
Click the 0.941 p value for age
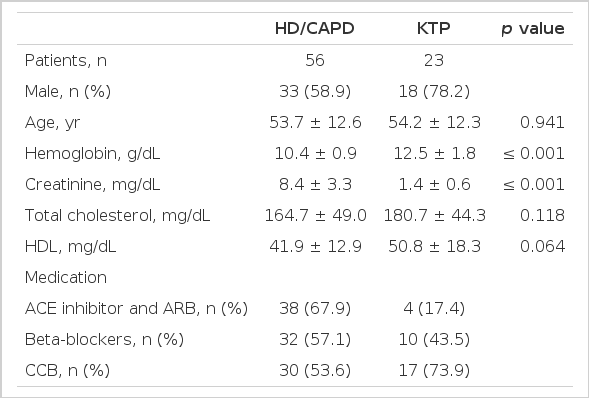542,122
